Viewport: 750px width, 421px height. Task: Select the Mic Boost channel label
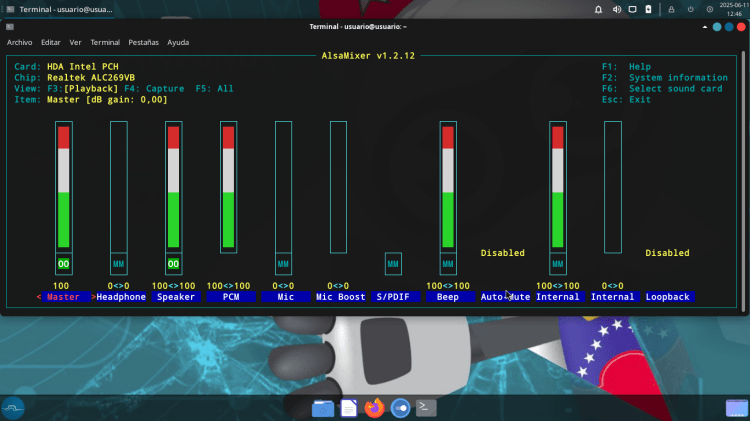pyautogui.click(x=340, y=297)
